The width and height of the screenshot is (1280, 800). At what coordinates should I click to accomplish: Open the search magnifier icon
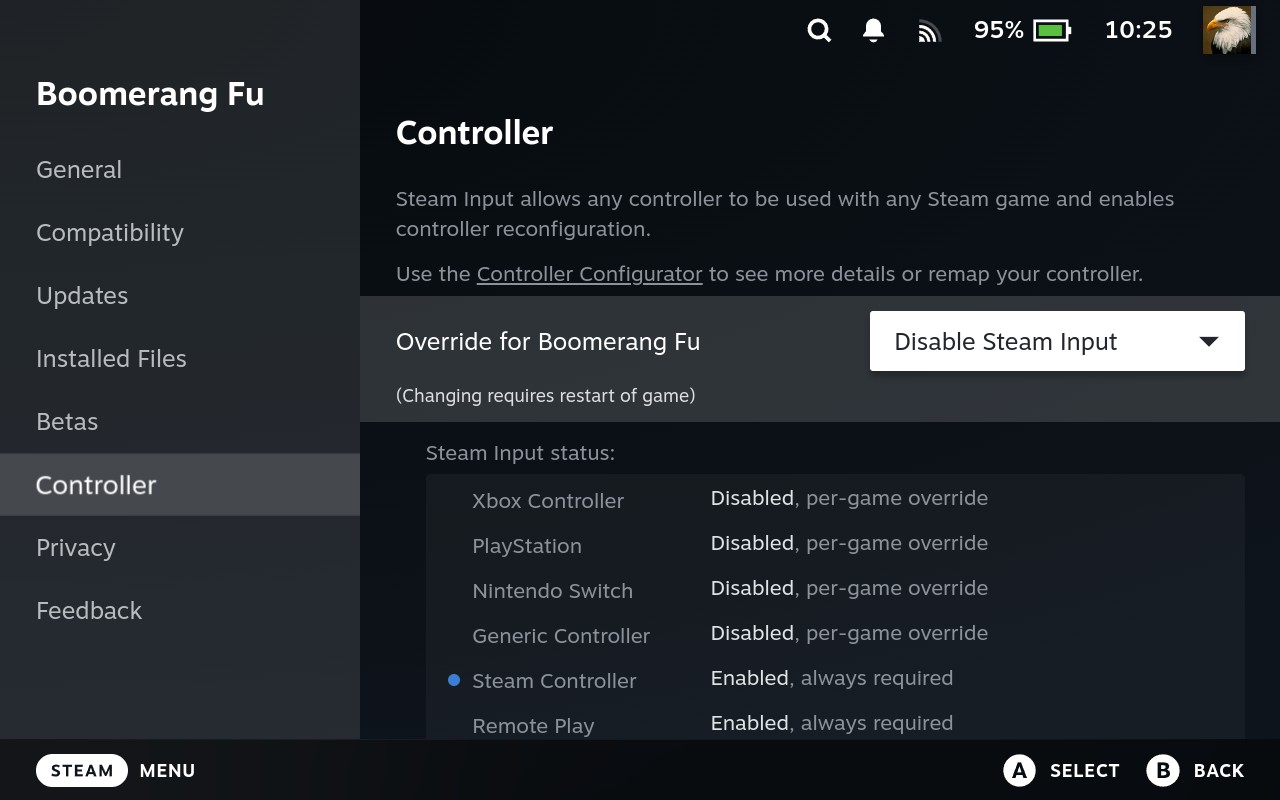tap(819, 31)
